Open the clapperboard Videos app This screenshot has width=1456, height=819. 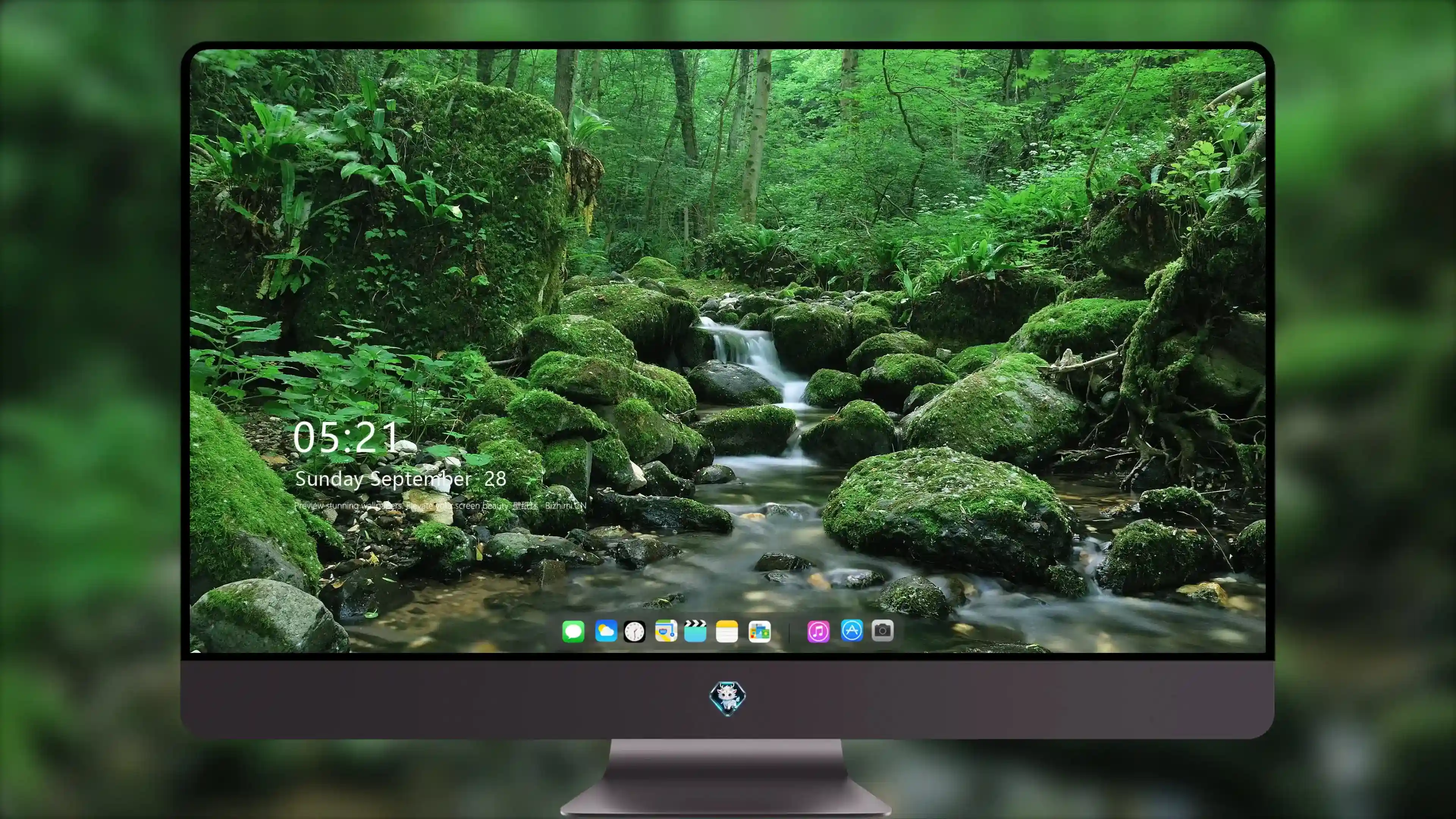click(695, 631)
